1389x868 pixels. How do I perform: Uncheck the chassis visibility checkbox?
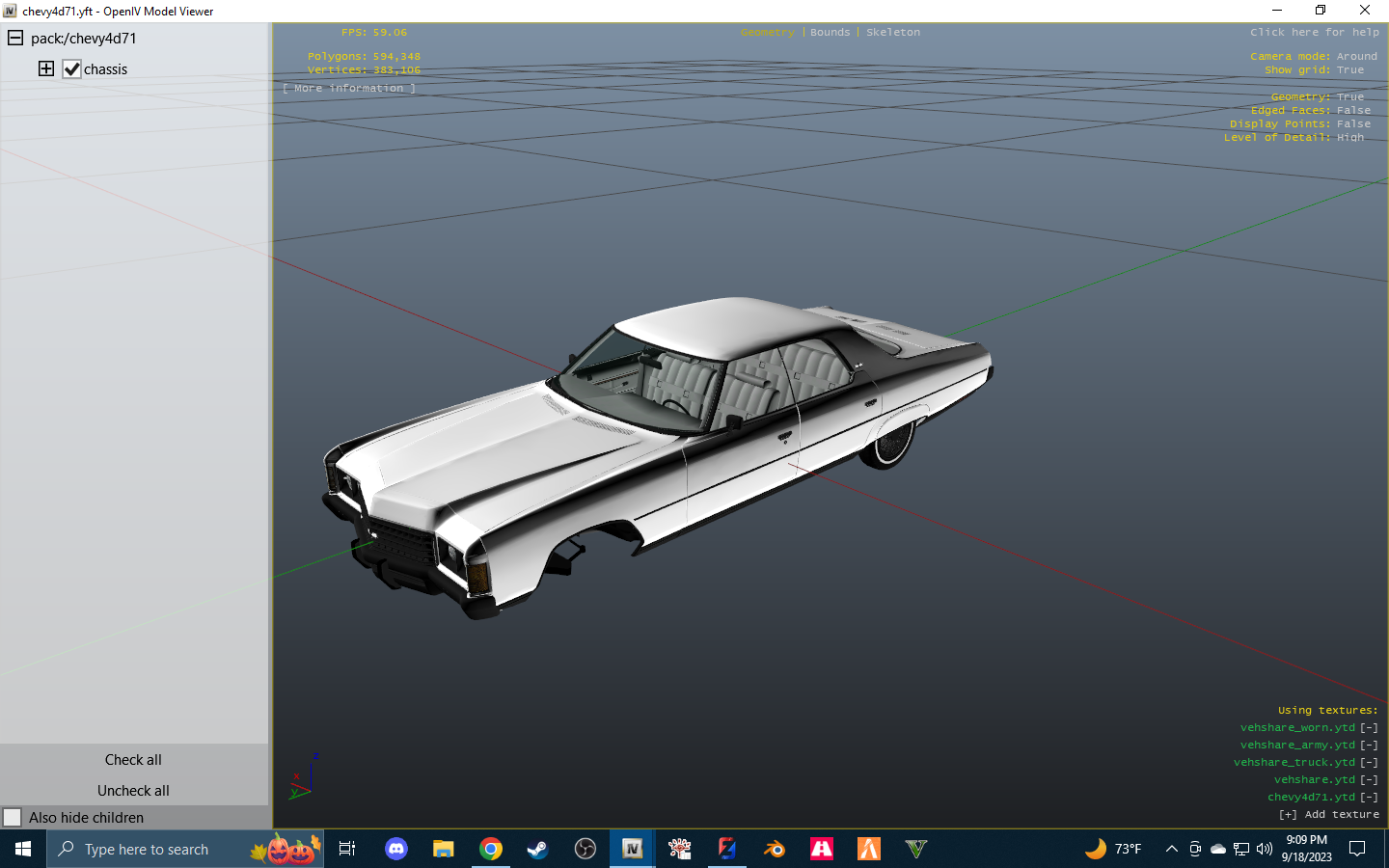[x=72, y=69]
